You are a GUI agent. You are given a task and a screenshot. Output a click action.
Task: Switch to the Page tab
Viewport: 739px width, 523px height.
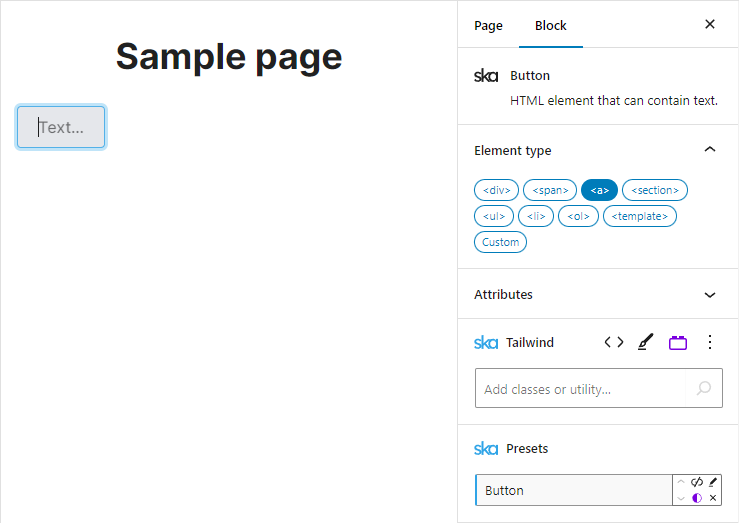coord(488,25)
